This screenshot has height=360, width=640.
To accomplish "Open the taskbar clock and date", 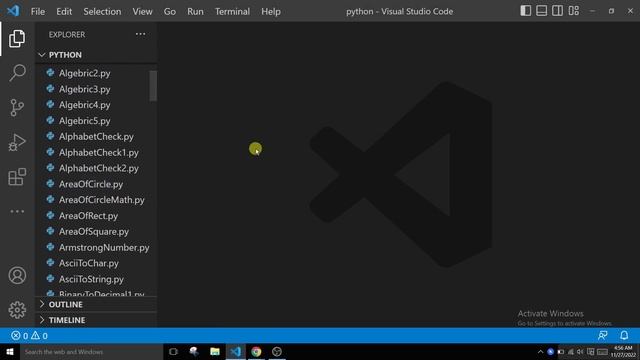I will [x=623, y=352].
